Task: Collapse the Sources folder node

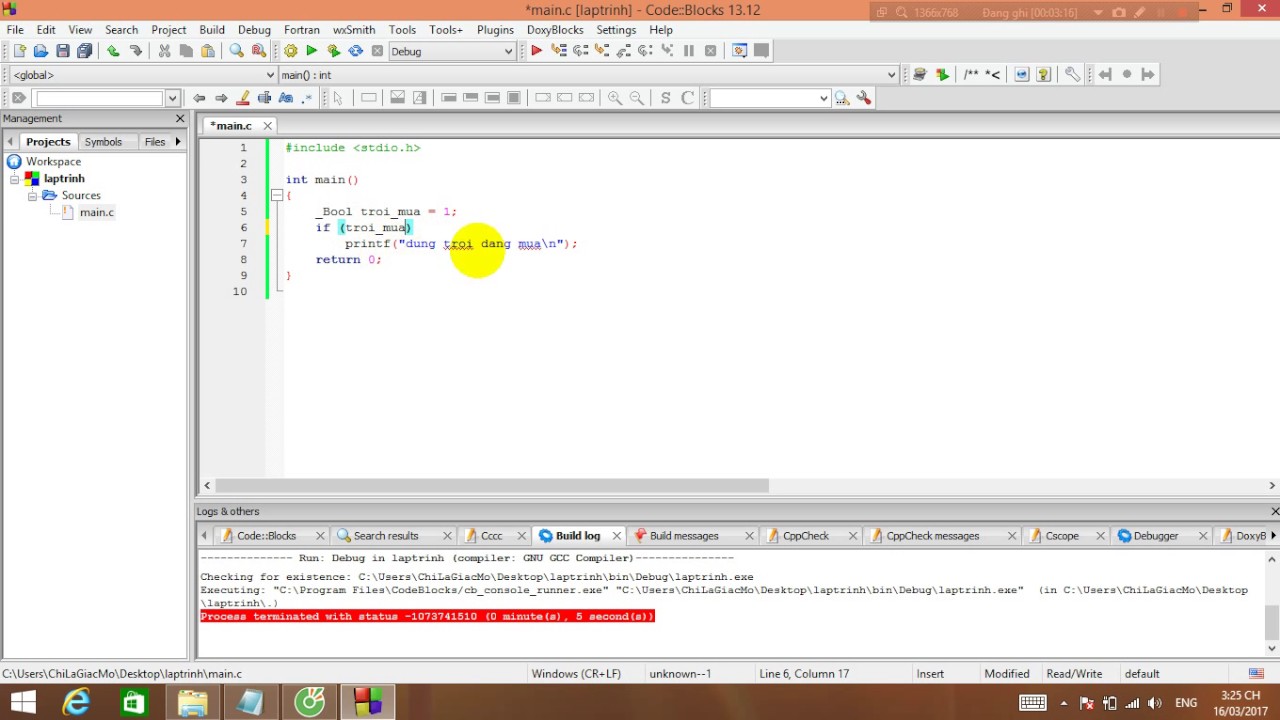Action: click(x=32, y=196)
